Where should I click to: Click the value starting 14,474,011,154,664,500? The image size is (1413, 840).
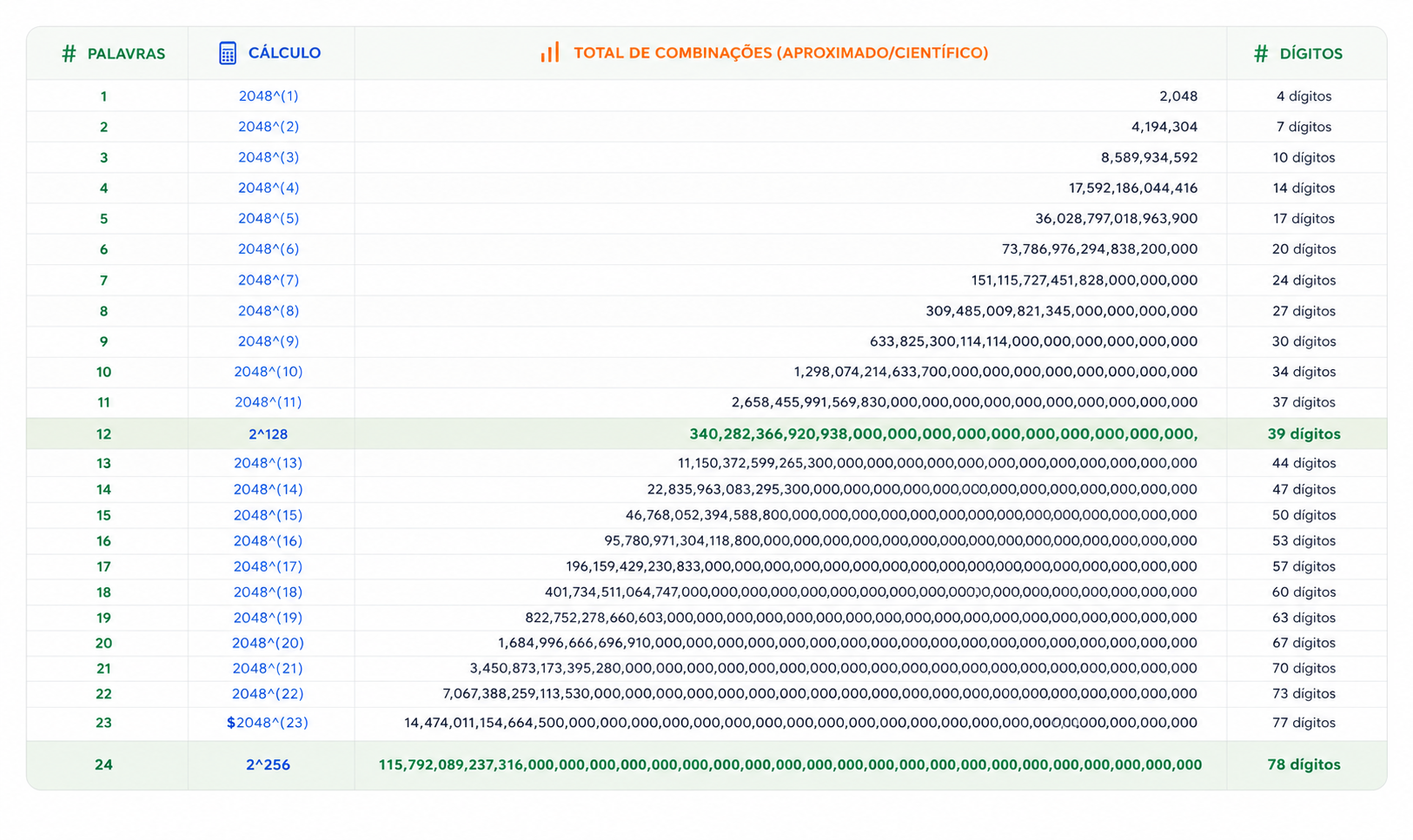800,722
